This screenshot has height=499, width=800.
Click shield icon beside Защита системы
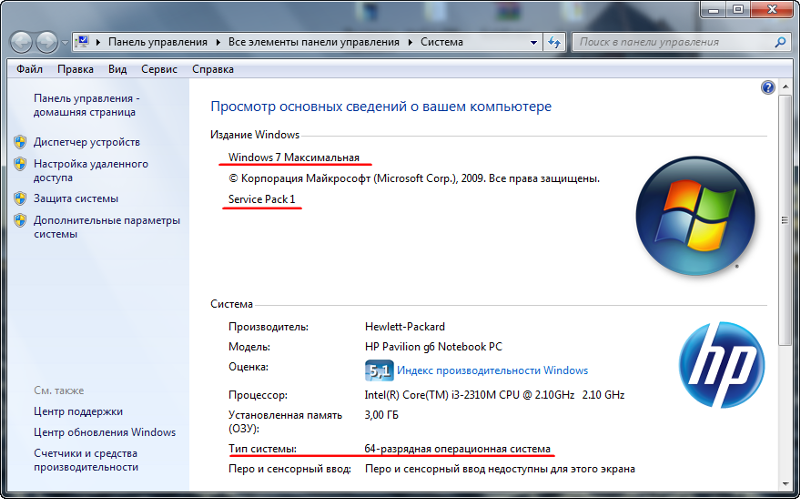click(x=20, y=198)
